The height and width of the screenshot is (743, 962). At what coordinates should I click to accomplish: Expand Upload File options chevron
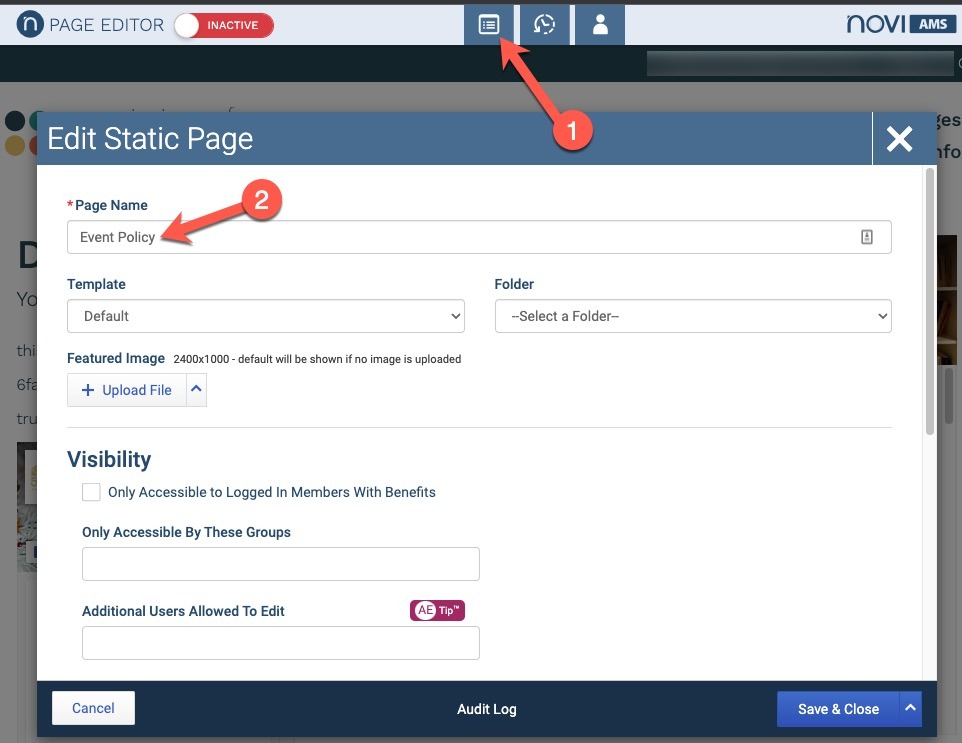196,390
